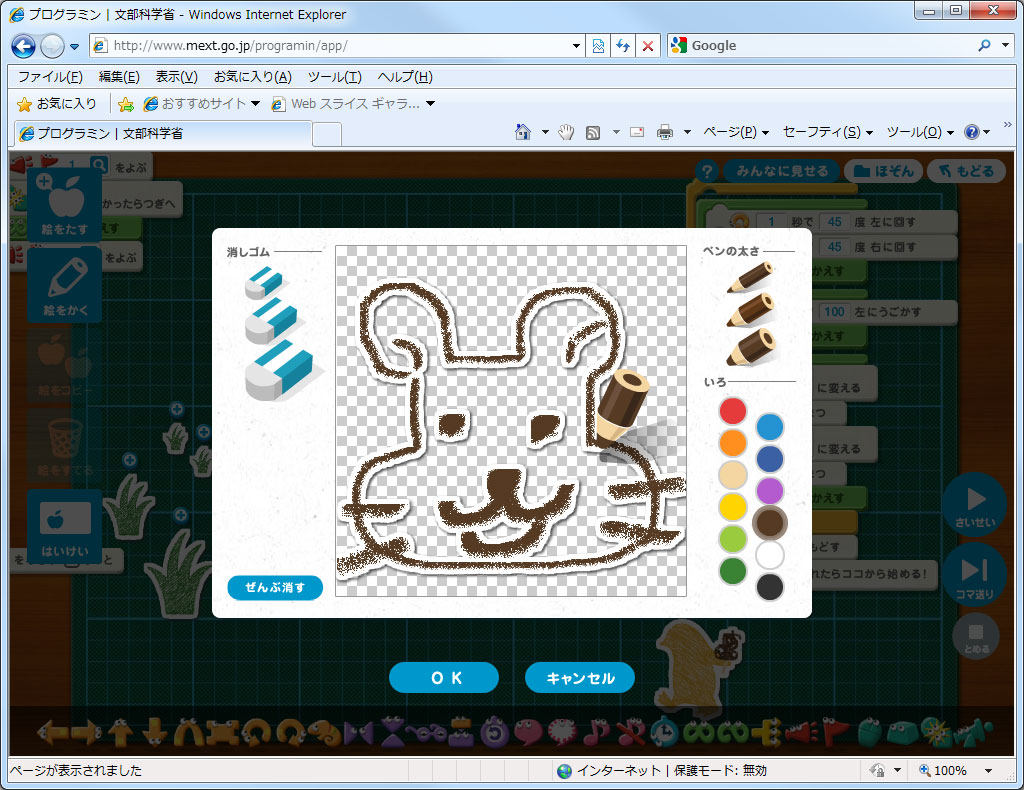Click the キャンセル button
The image size is (1024, 790).
click(x=580, y=678)
